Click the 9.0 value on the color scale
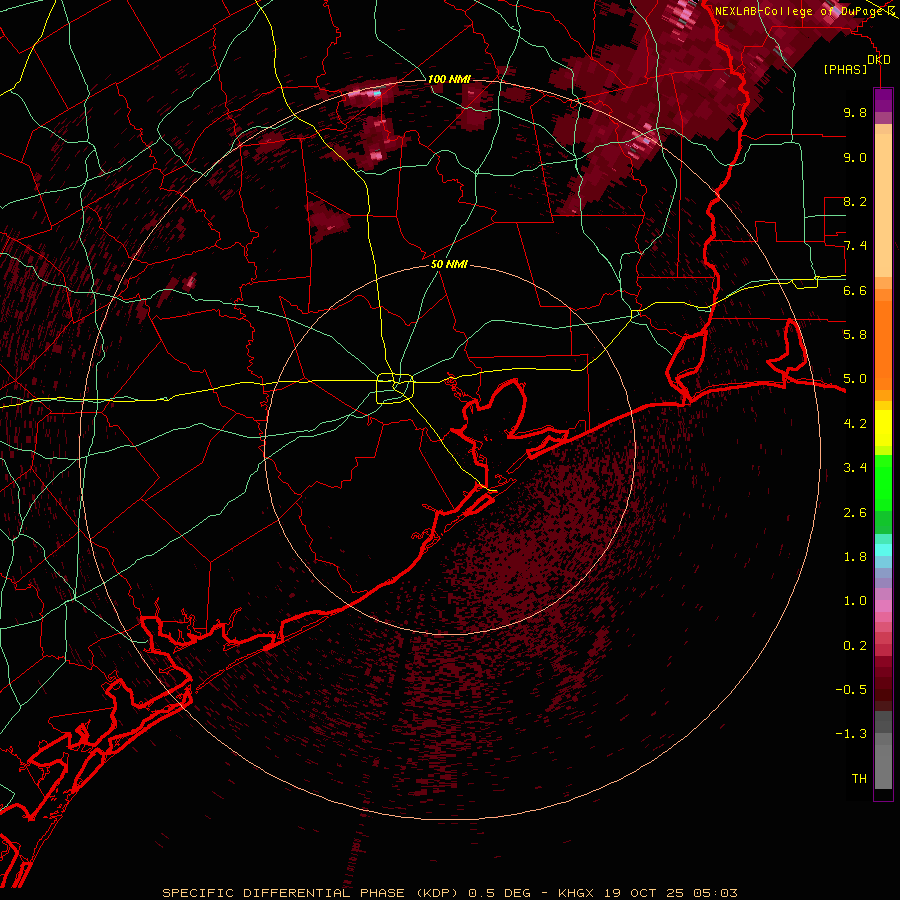 [855, 158]
